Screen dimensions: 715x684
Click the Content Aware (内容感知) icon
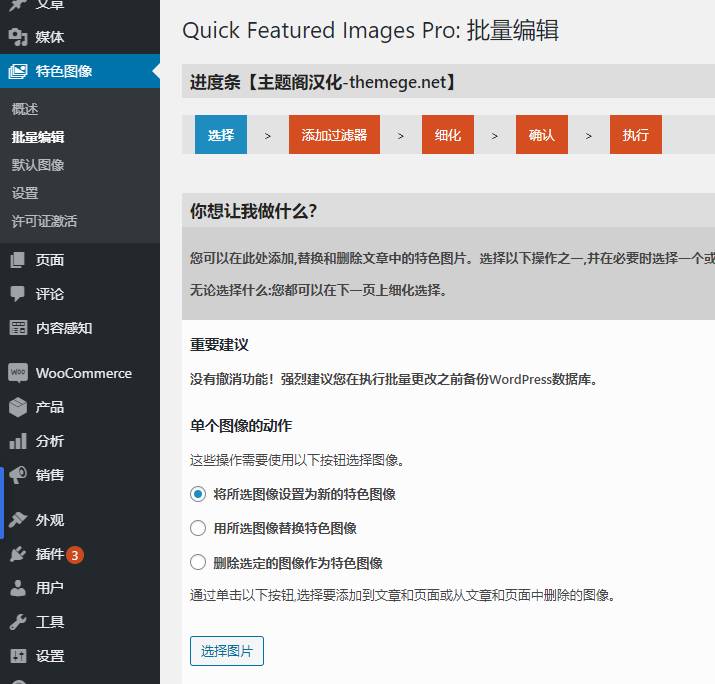18,328
